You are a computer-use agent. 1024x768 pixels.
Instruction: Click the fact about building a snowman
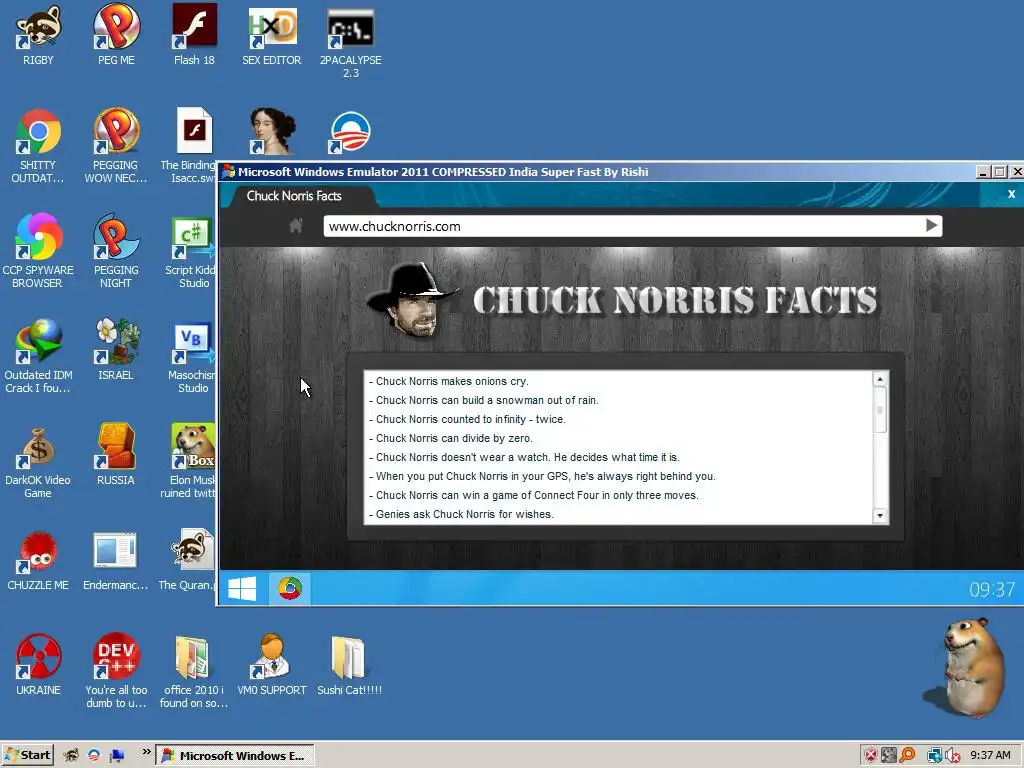(484, 400)
